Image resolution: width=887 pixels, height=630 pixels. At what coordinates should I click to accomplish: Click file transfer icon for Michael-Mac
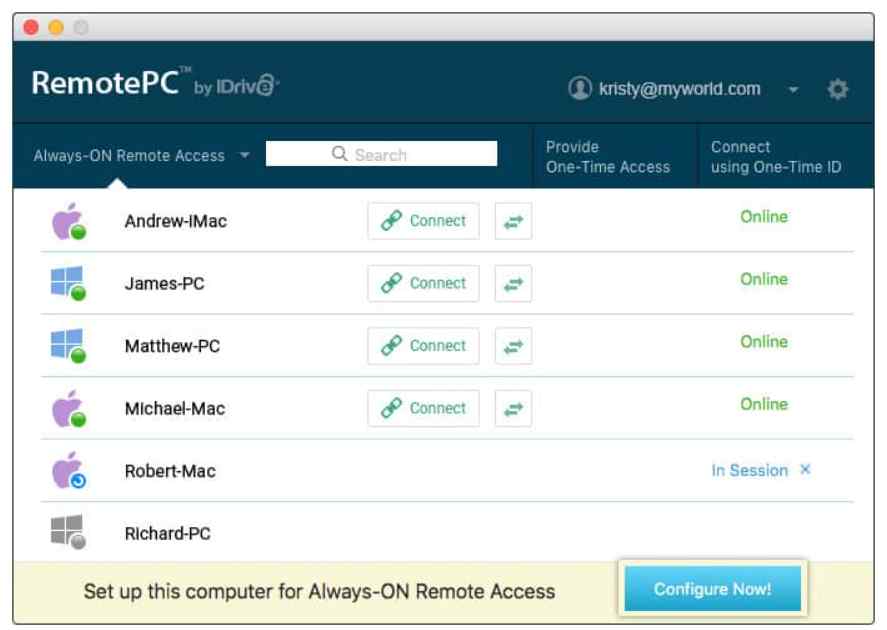[x=513, y=408]
